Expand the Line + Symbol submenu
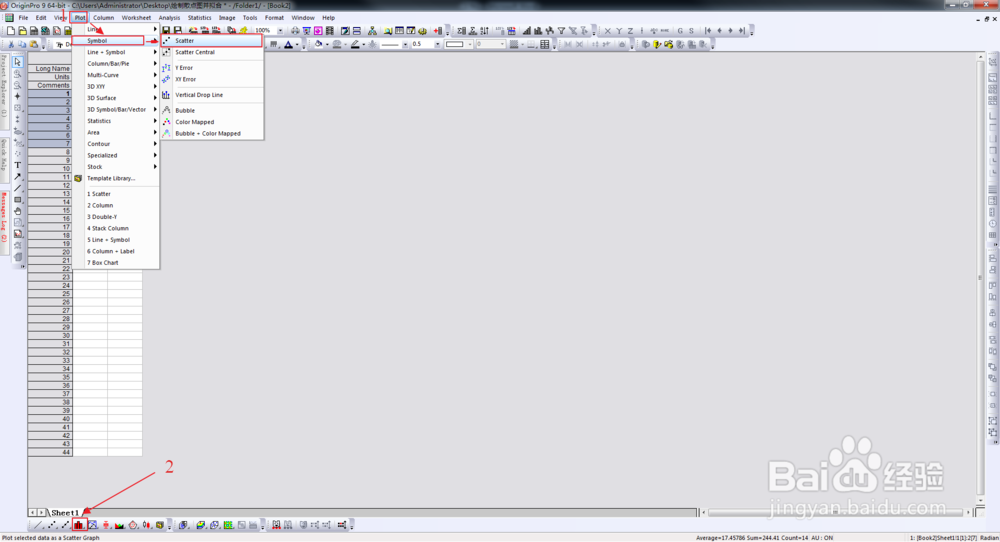This screenshot has height=542, width=1000. coord(115,52)
